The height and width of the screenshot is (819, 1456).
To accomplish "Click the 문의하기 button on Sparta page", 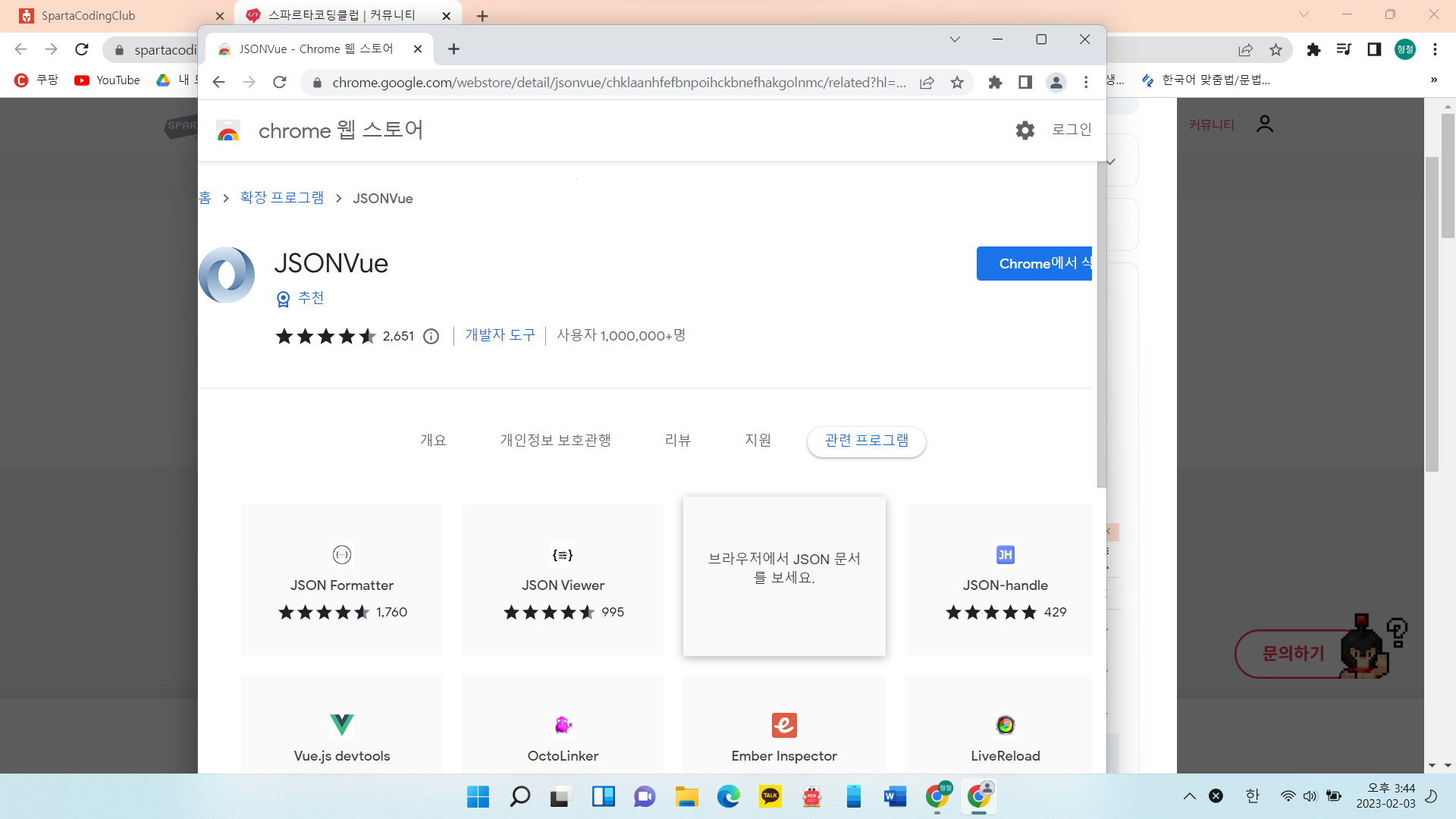I will click(x=1293, y=653).
